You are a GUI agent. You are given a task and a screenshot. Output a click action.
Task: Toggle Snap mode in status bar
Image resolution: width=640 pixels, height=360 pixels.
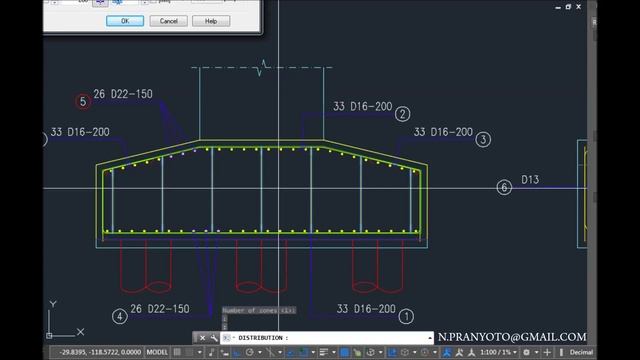point(189,352)
